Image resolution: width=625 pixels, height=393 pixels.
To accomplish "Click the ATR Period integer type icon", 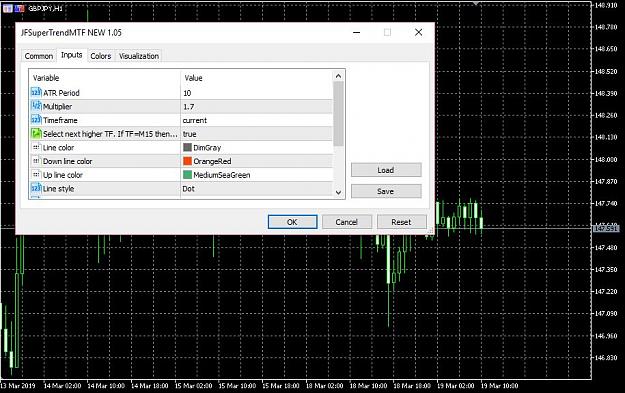I will point(36,92).
